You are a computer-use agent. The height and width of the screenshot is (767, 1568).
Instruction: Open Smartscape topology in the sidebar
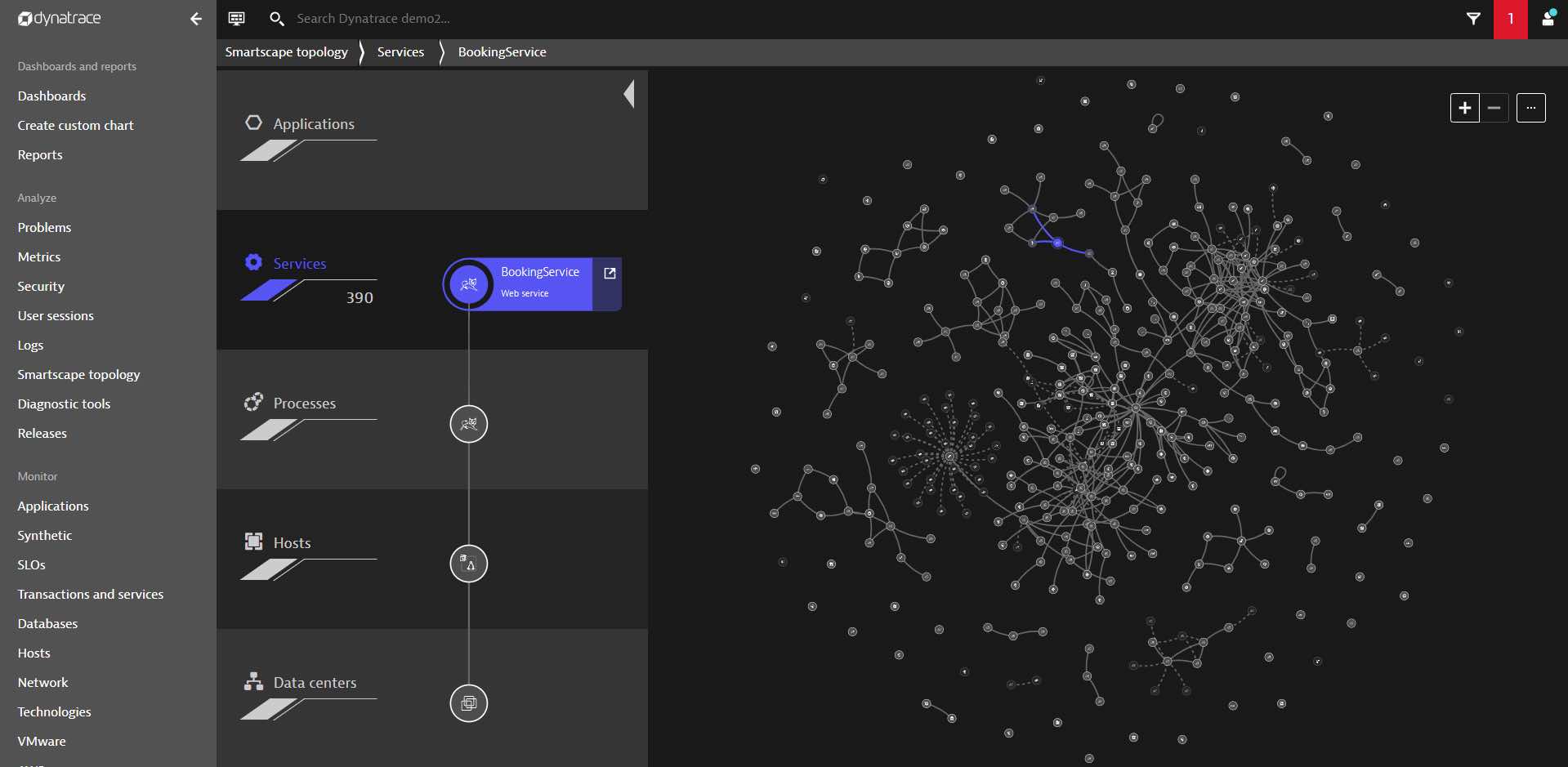[x=78, y=375]
